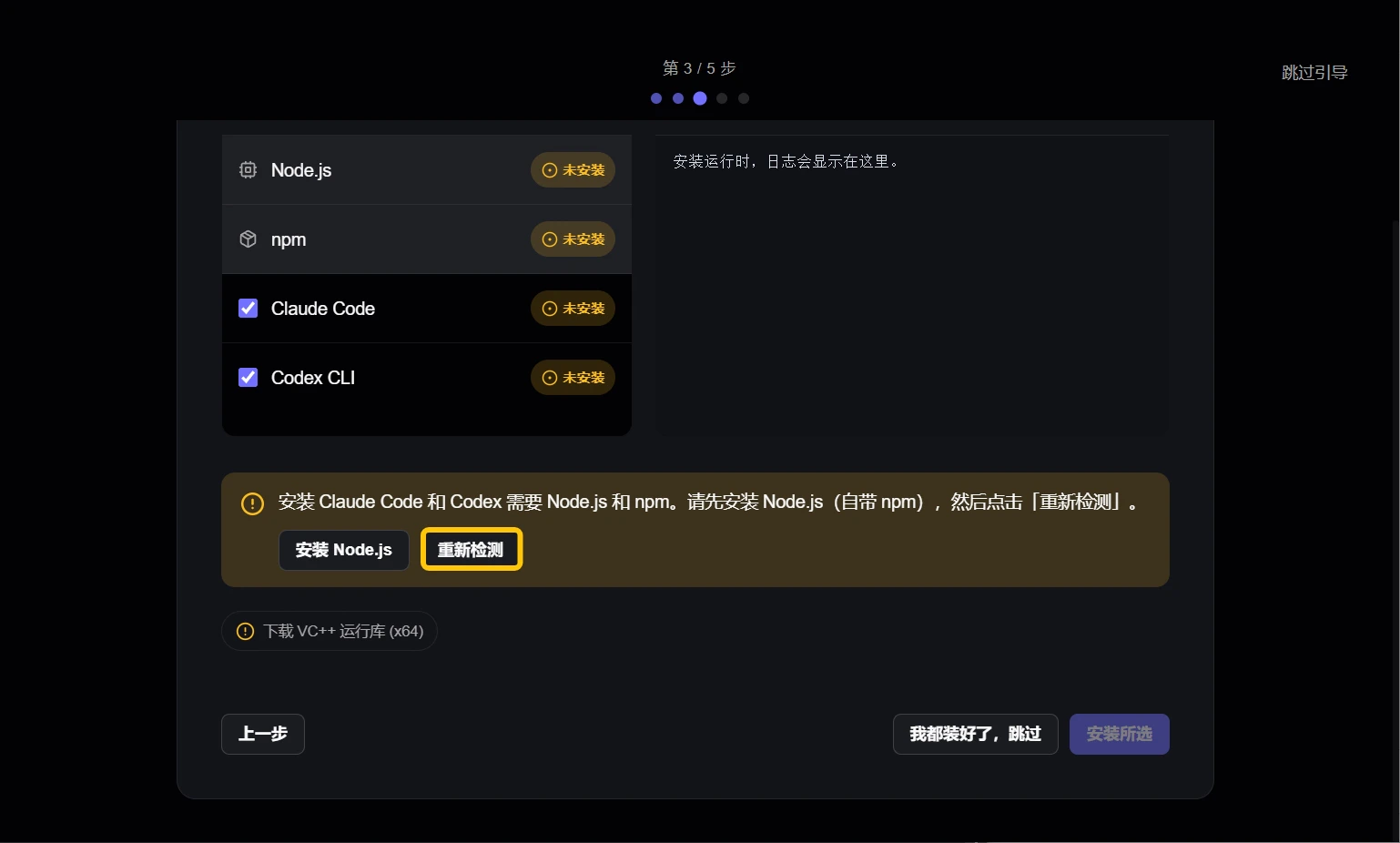Screen dimensions: 1400x843
Task: Click the Node.js 未安装 status badge
Action: (x=573, y=170)
